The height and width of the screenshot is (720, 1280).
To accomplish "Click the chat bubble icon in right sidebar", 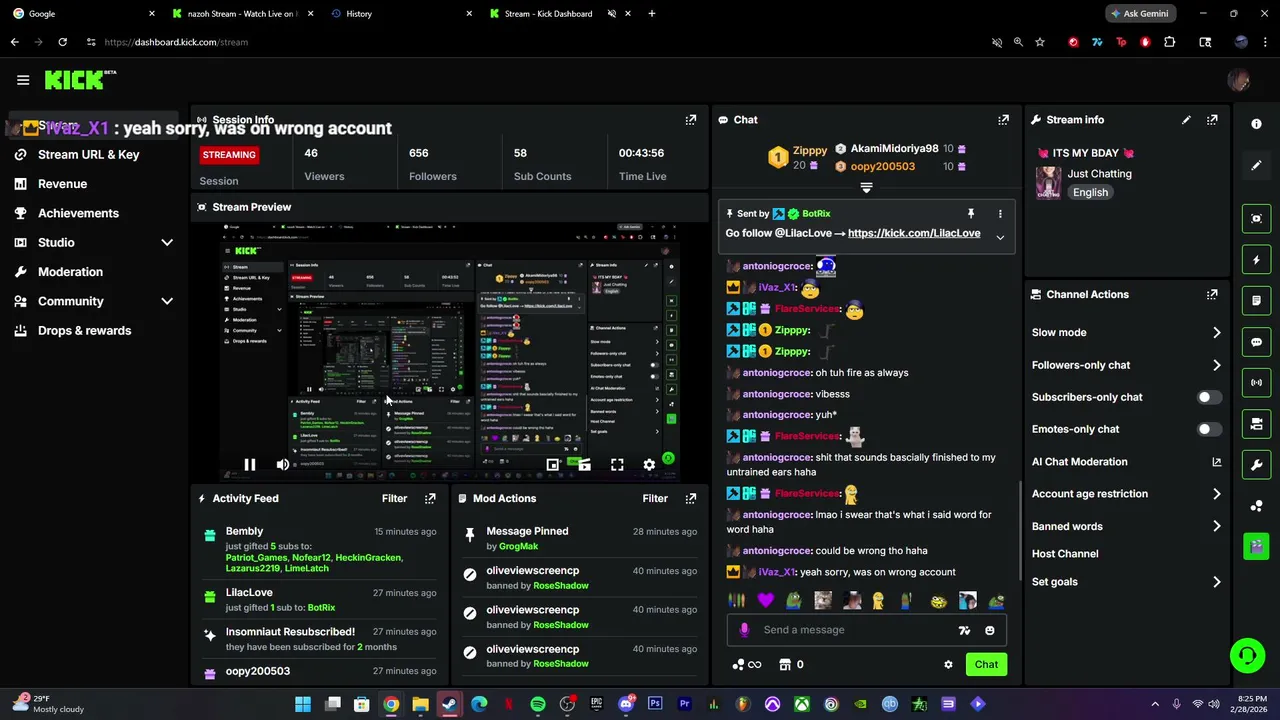I will [x=1256, y=342].
